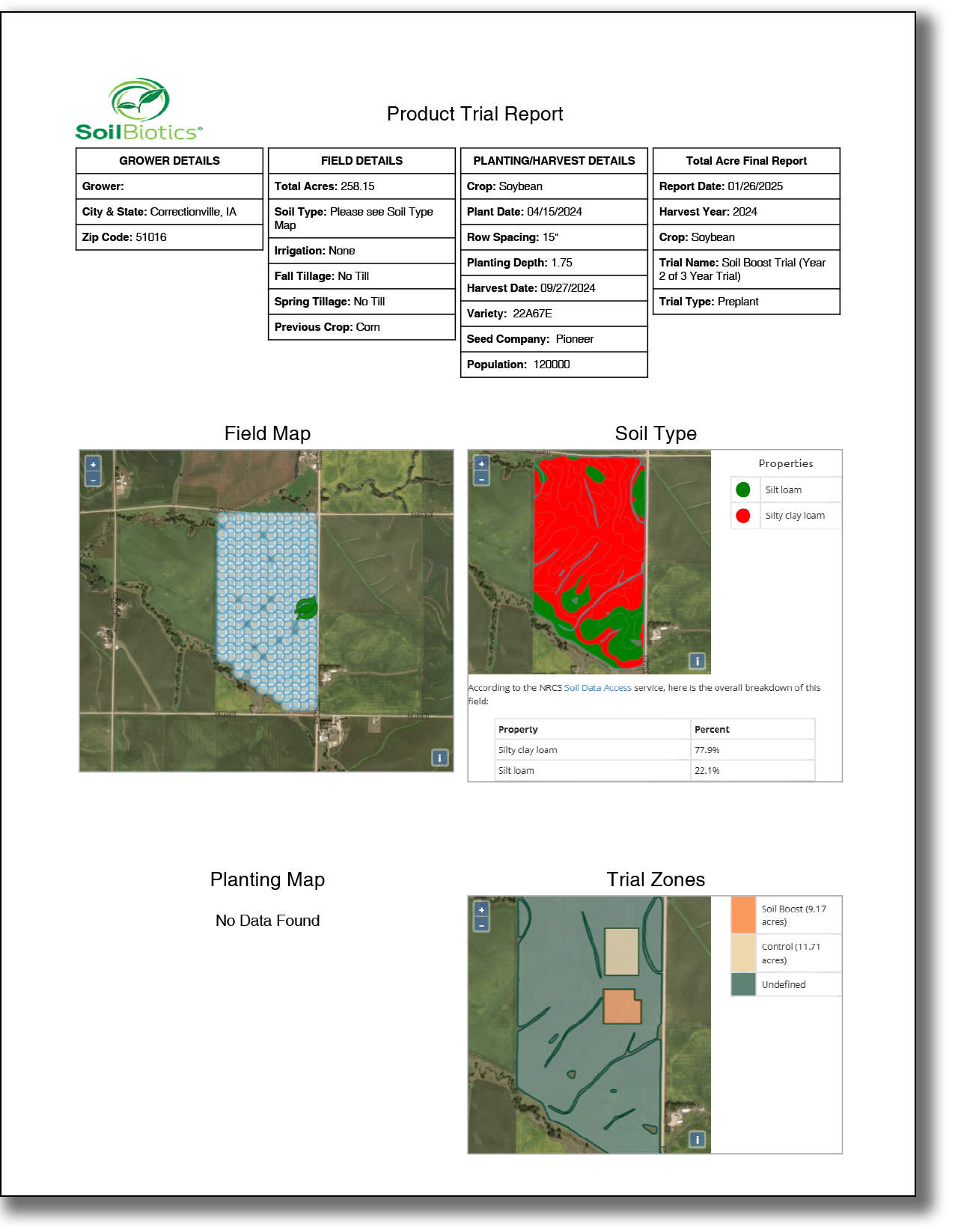Click 'Soil Boost (9.17 acres)' legend text

pos(793,915)
